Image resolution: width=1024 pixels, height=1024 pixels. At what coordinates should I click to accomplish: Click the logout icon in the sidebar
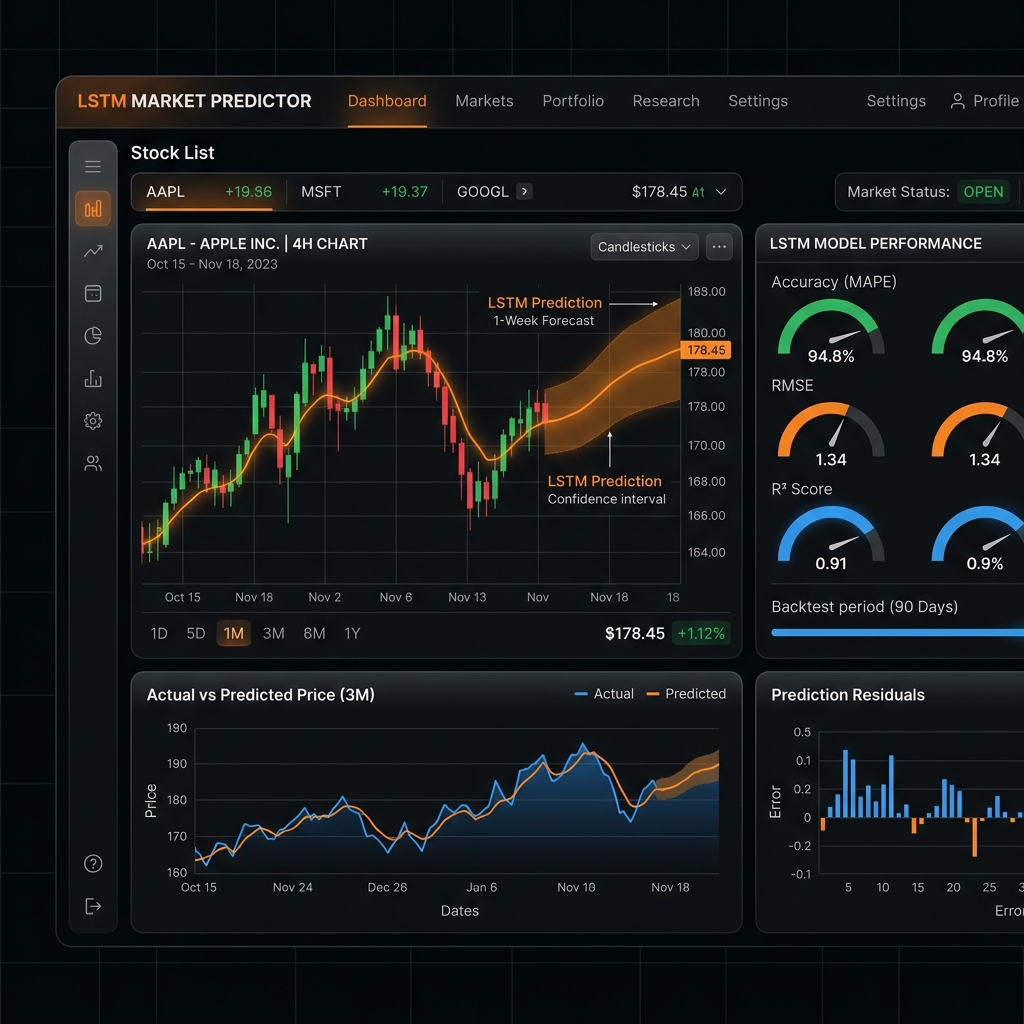pyautogui.click(x=93, y=906)
